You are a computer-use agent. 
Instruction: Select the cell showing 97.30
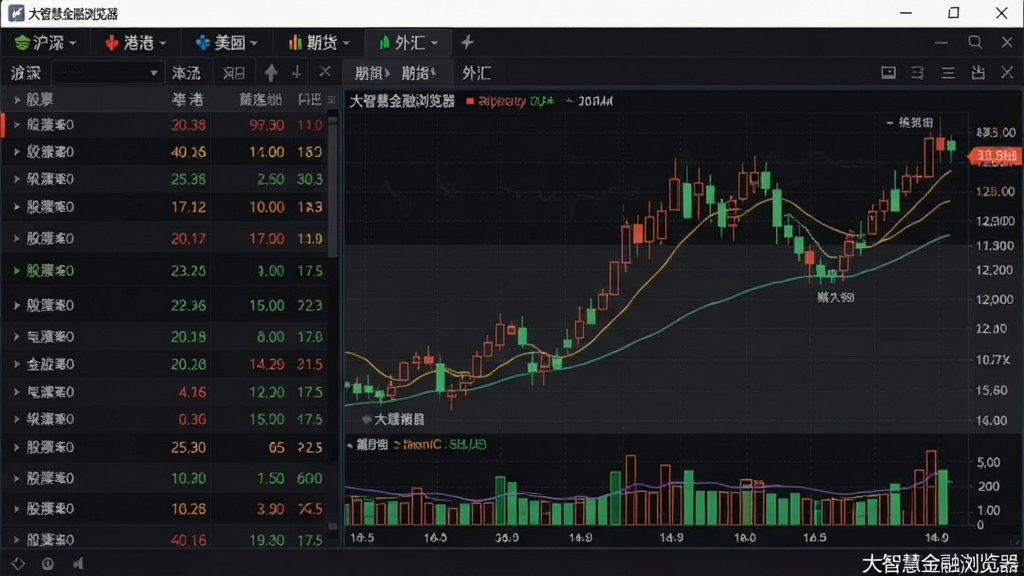266,125
